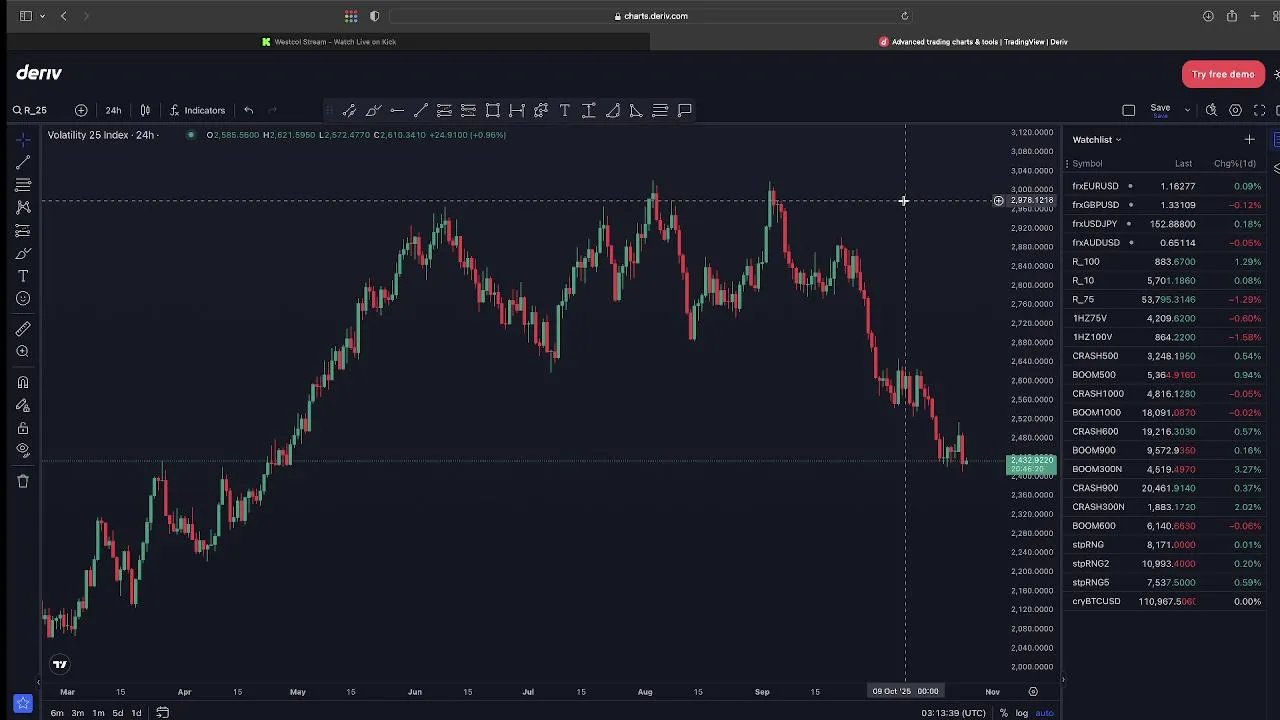Select the horizontal line tool in favorites toolbar

click(397, 110)
